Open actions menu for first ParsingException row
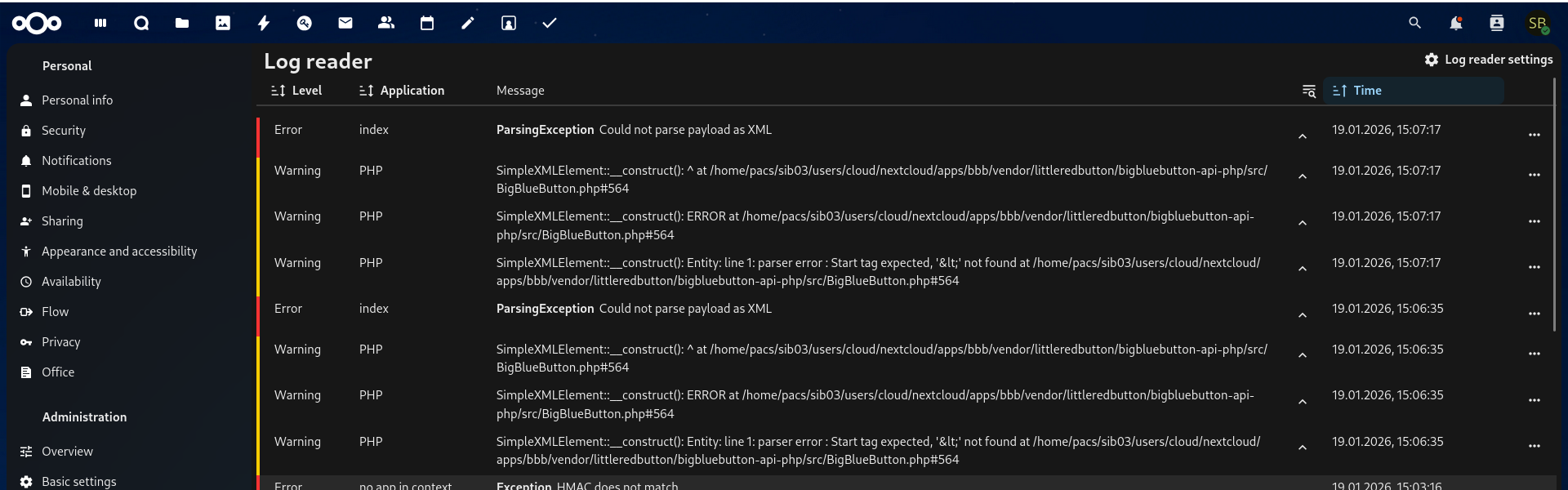1568x490 pixels. (x=1534, y=135)
